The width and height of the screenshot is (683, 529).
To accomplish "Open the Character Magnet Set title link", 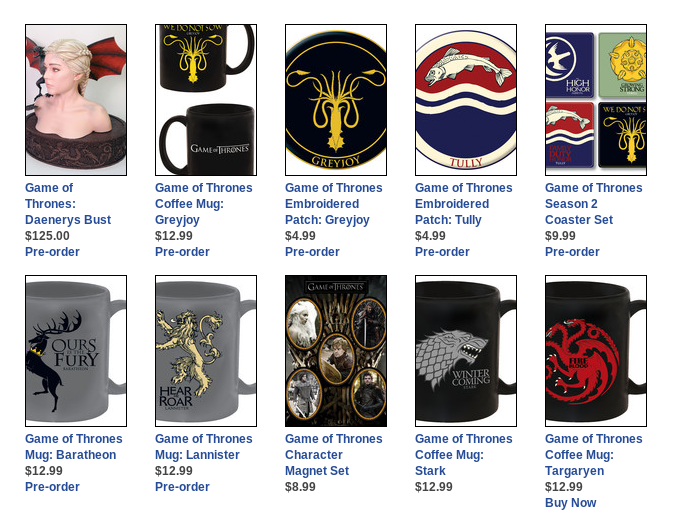I will click(x=334, y=455).
